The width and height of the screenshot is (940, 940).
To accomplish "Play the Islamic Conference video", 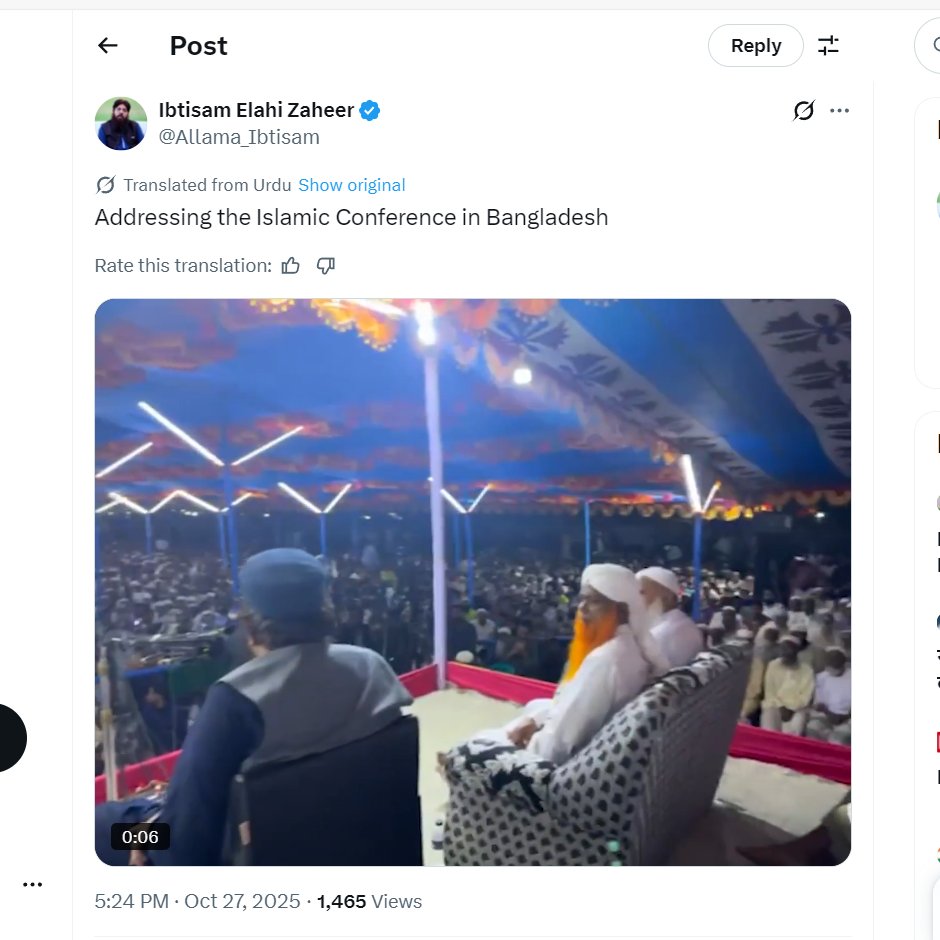I will pyautogui.click(x=472, y=582).
